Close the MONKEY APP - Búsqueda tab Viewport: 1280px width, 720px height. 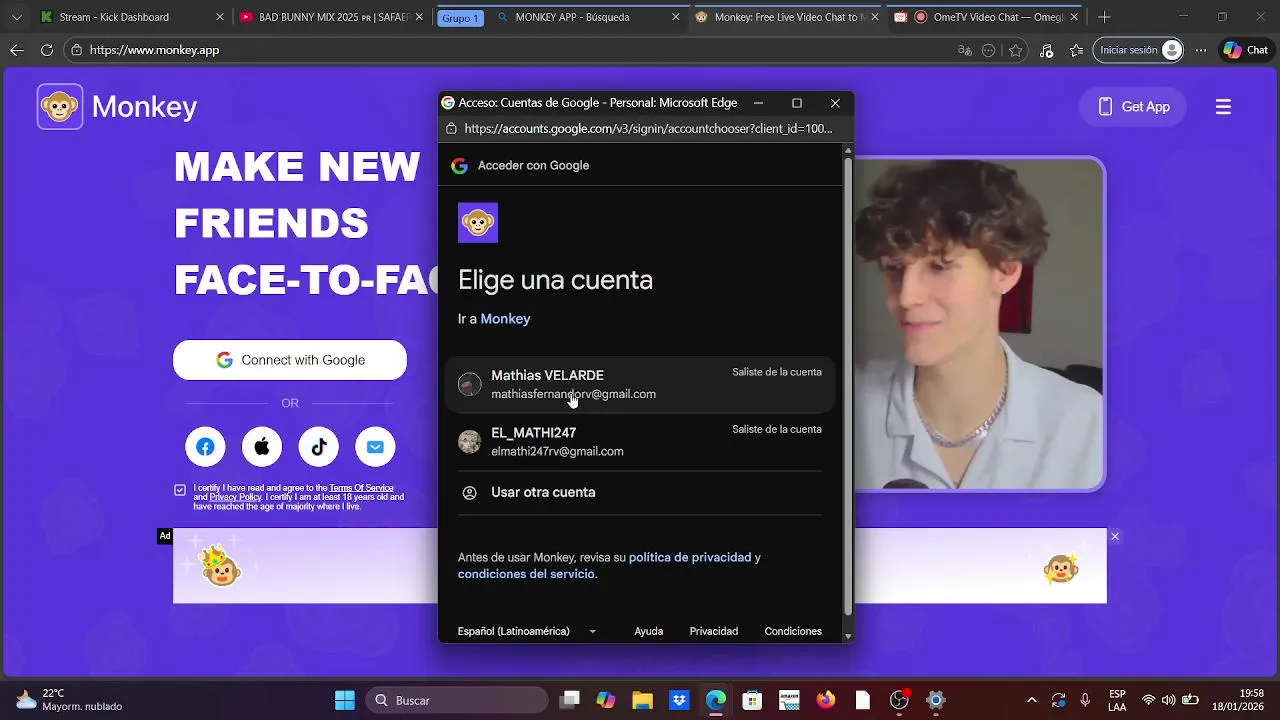point(676,17)
